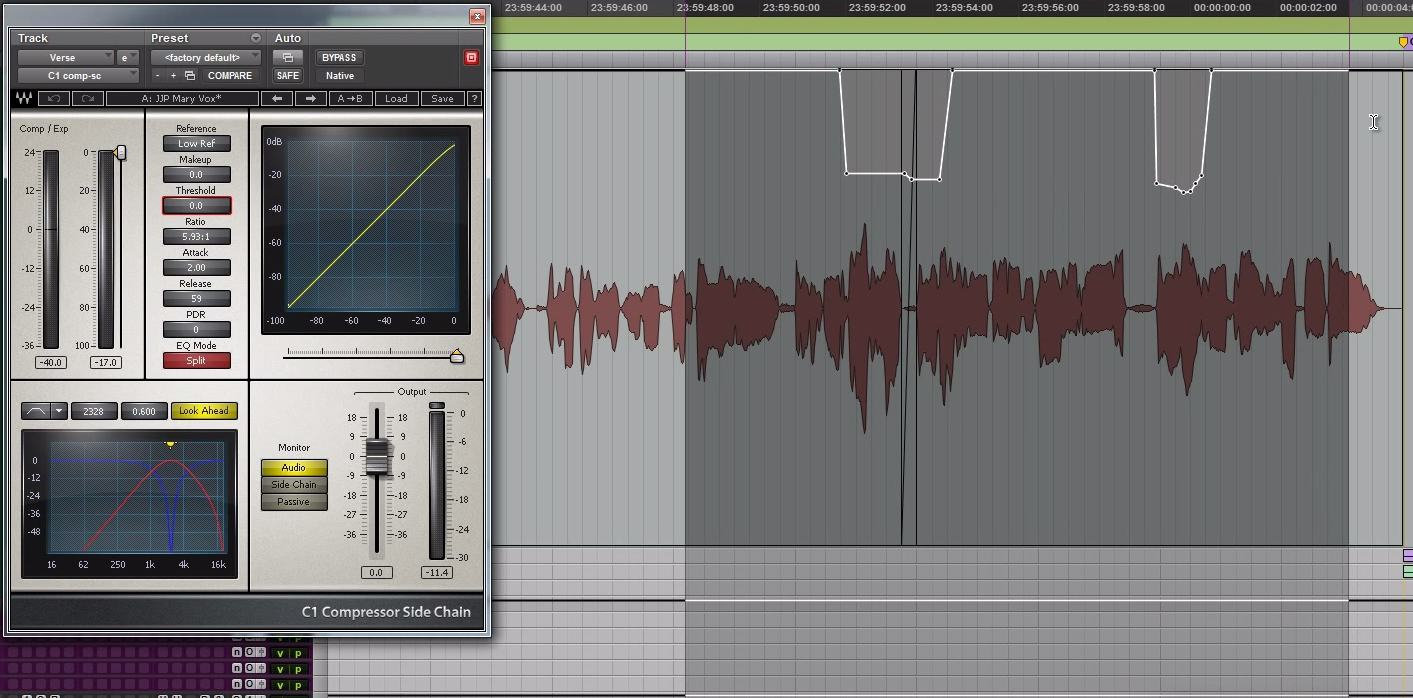Toggle EQ Mode Split button
Image resolution: width=1413 pixels, height=698 pixels.
(x=196, y=360)
